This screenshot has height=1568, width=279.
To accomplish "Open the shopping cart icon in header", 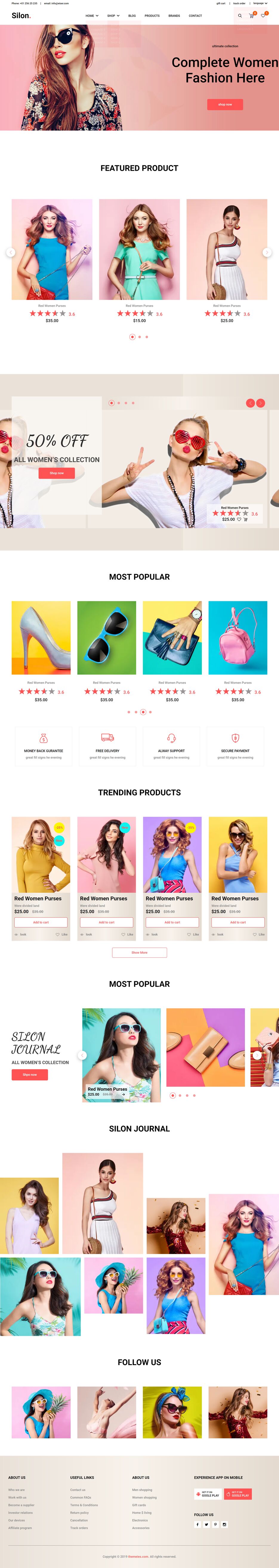I will pyautogui.click(x=252, y=15).
